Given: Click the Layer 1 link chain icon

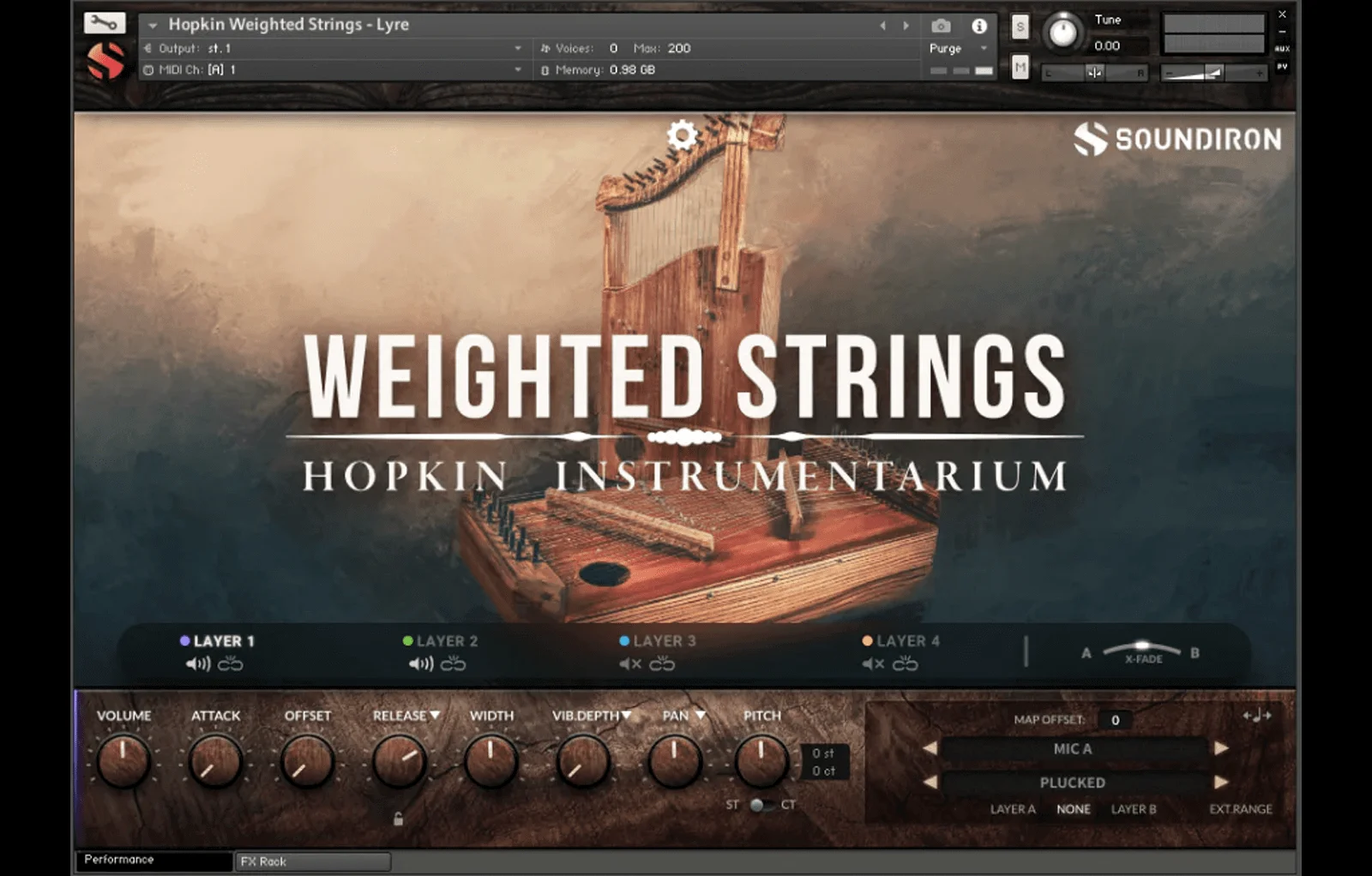Looking at the screenshot, I should point(230,663).
